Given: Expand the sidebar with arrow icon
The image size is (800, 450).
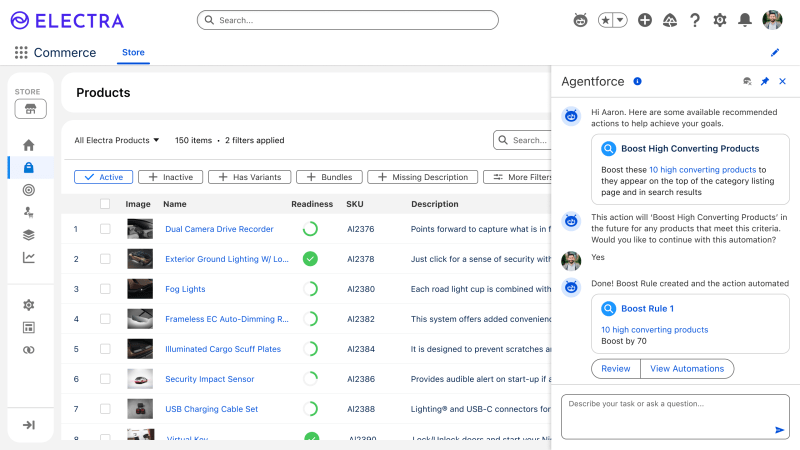Looking at the screenshot, I should (29, 425).
